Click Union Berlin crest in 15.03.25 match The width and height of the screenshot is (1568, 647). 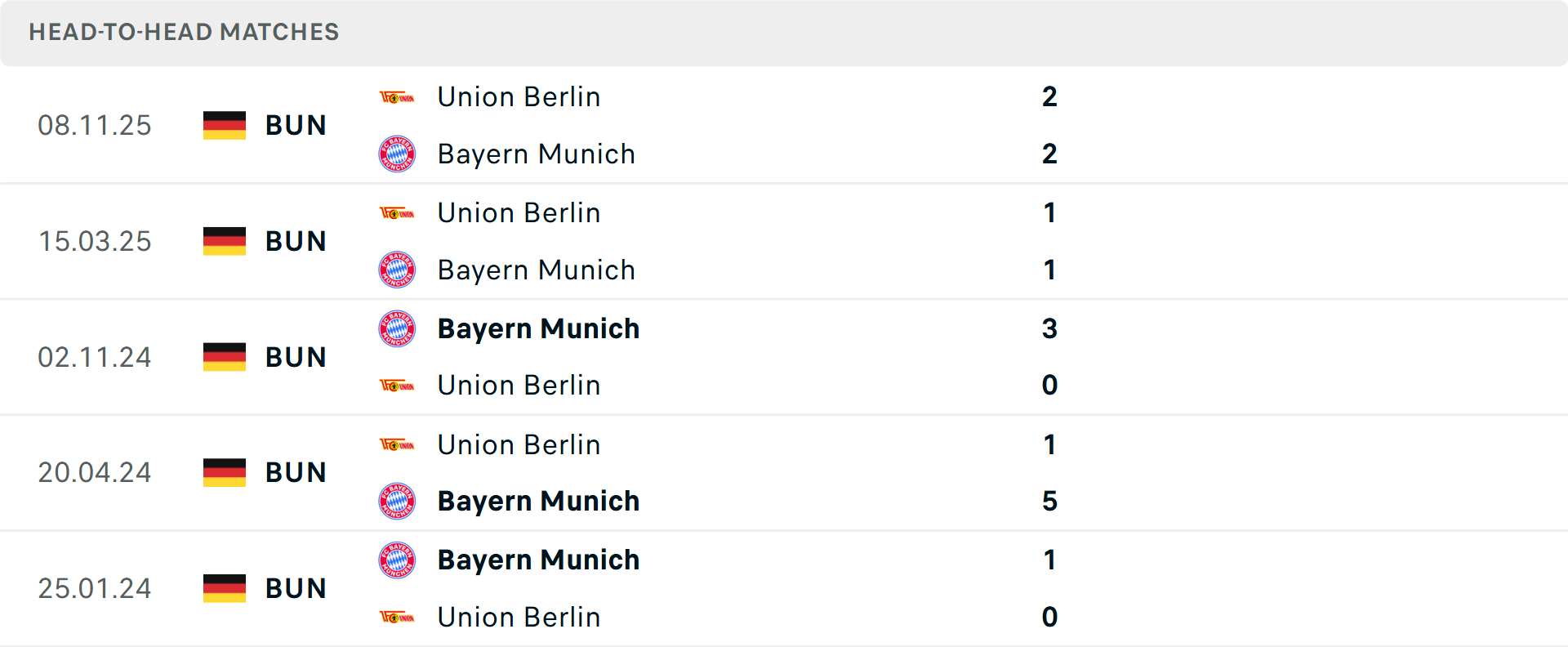click(x=397, y=214)
